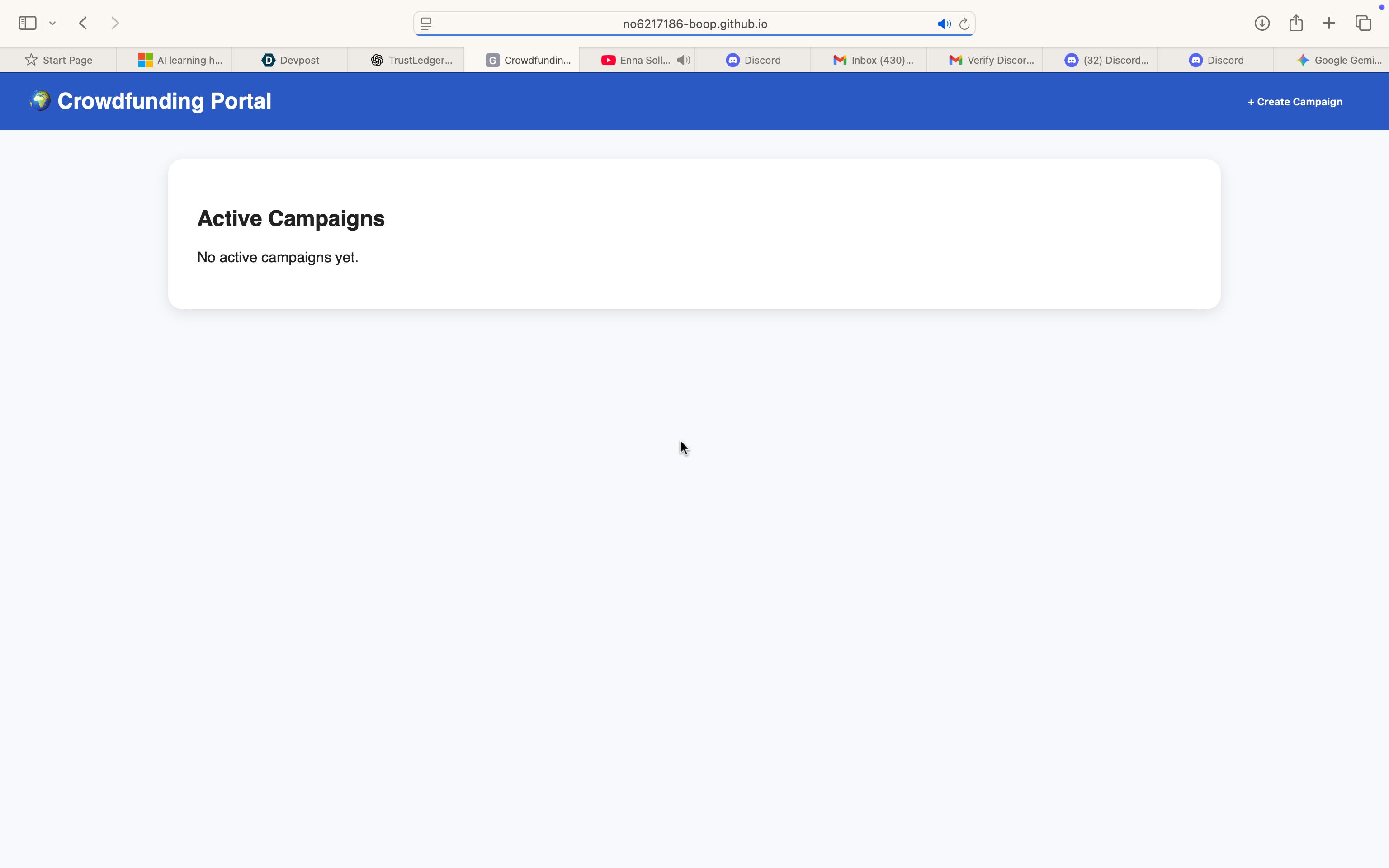The image size is (1389, 868).
Task: Toggle the Safari sidebar icon
Action: click(28, 23)
